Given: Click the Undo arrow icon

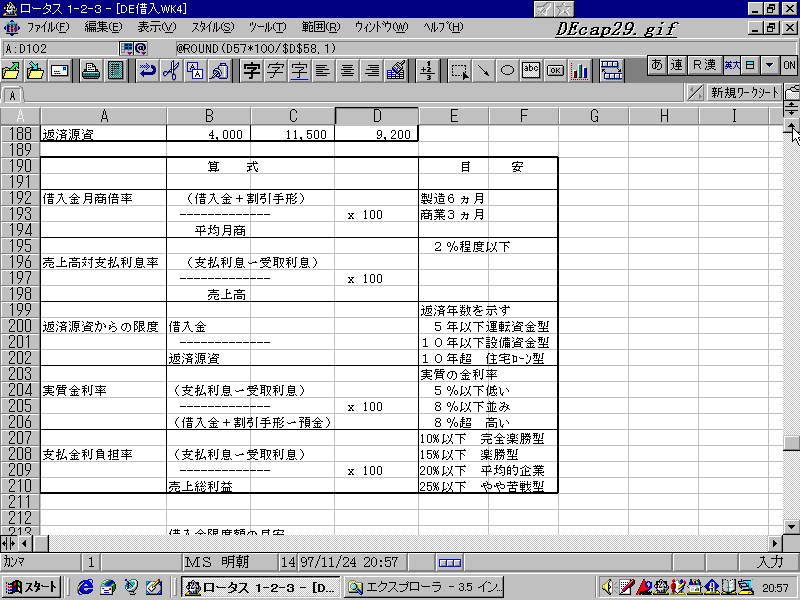Looking at the screenshot, I should [x=147, y=70].
